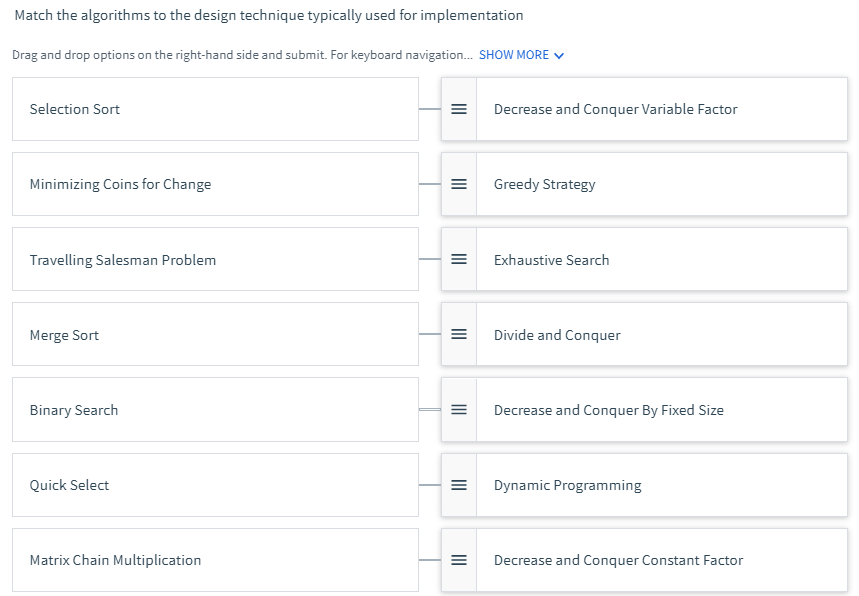
Task: Select the Exhaustive Search answer text
Action: pos(551,260)
